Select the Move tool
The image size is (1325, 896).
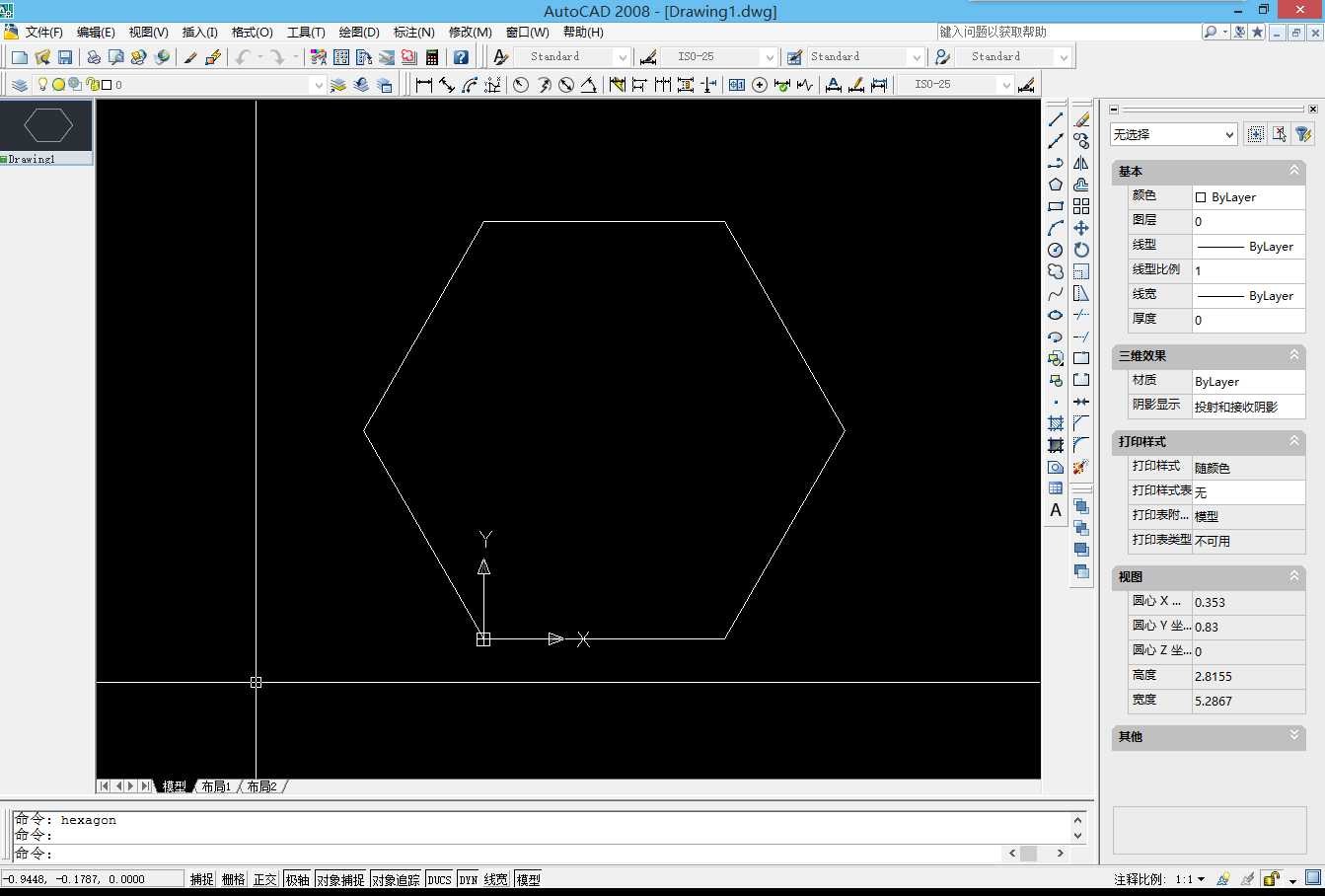[1081, 228]
